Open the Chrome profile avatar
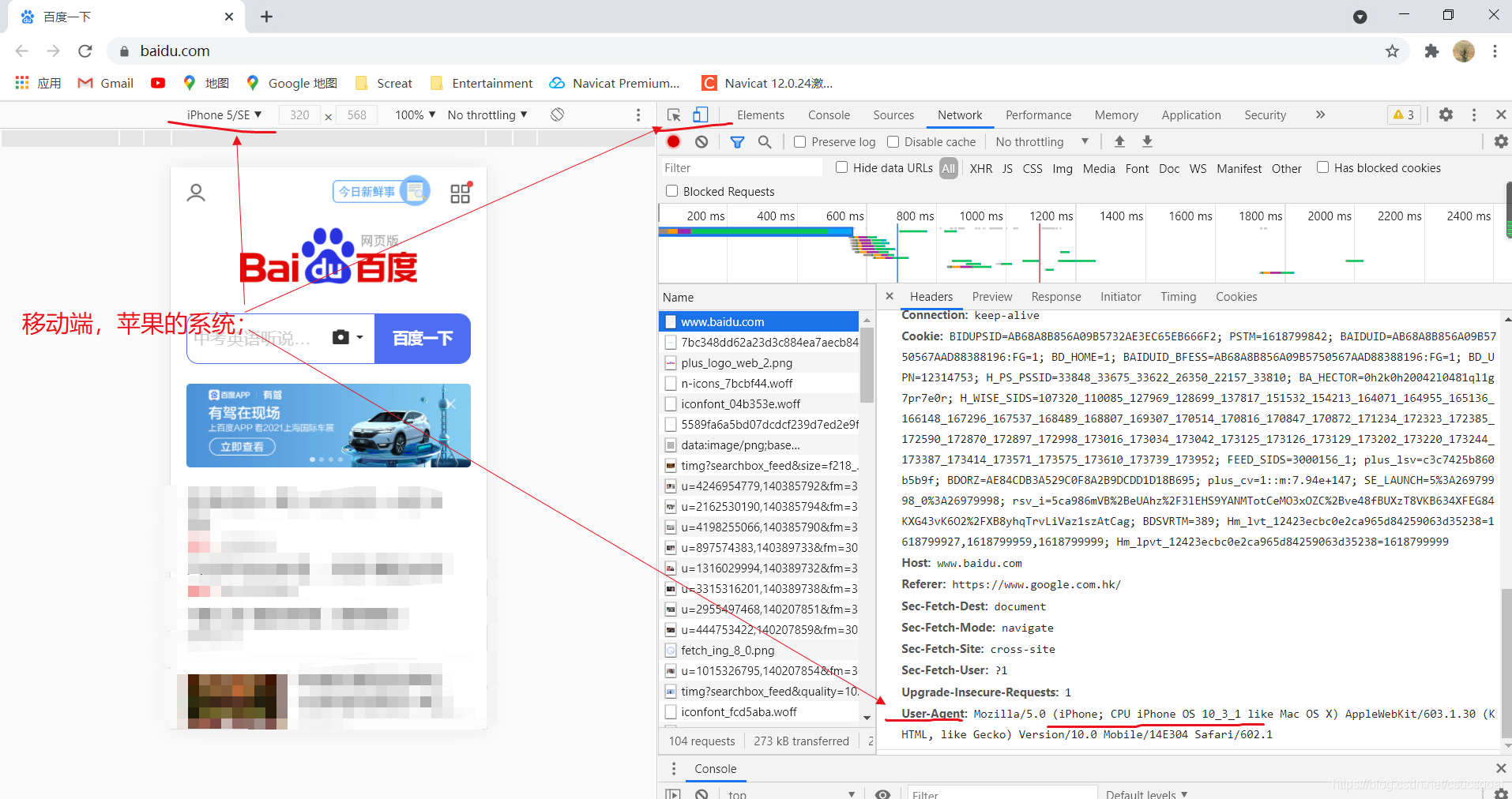1512x799 pixels. pos(1464,51)
